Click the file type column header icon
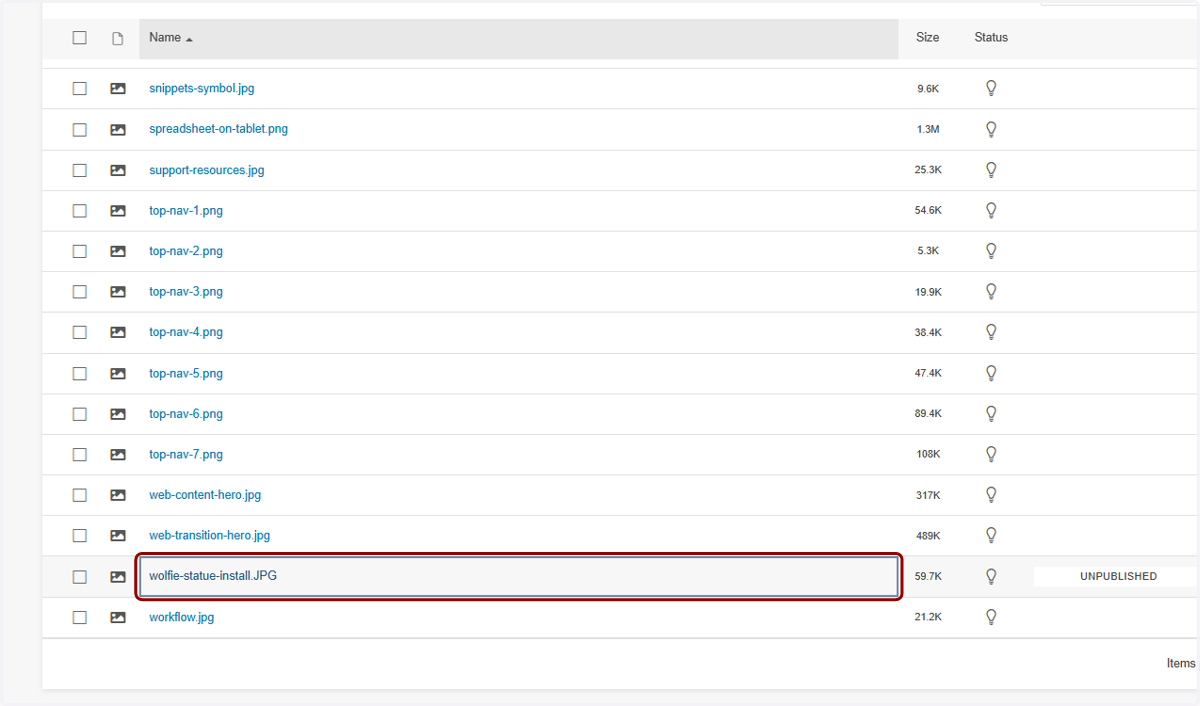 coord(118,38)
